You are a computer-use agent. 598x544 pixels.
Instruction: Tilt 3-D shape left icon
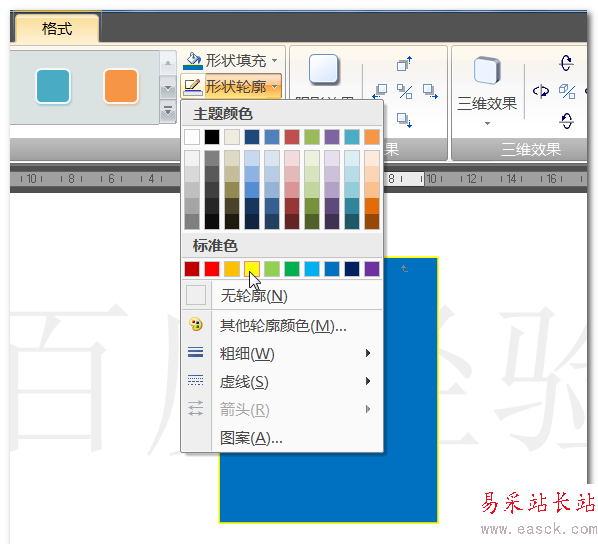(541, 92)
